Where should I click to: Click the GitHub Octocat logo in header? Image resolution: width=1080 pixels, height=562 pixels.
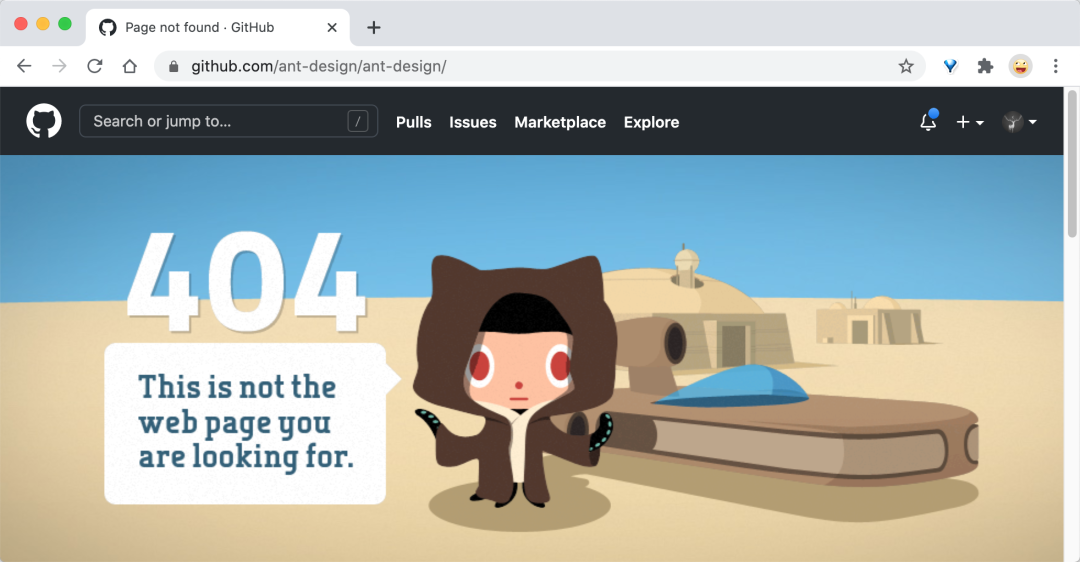pyautogui.click(x=44, y=121)
